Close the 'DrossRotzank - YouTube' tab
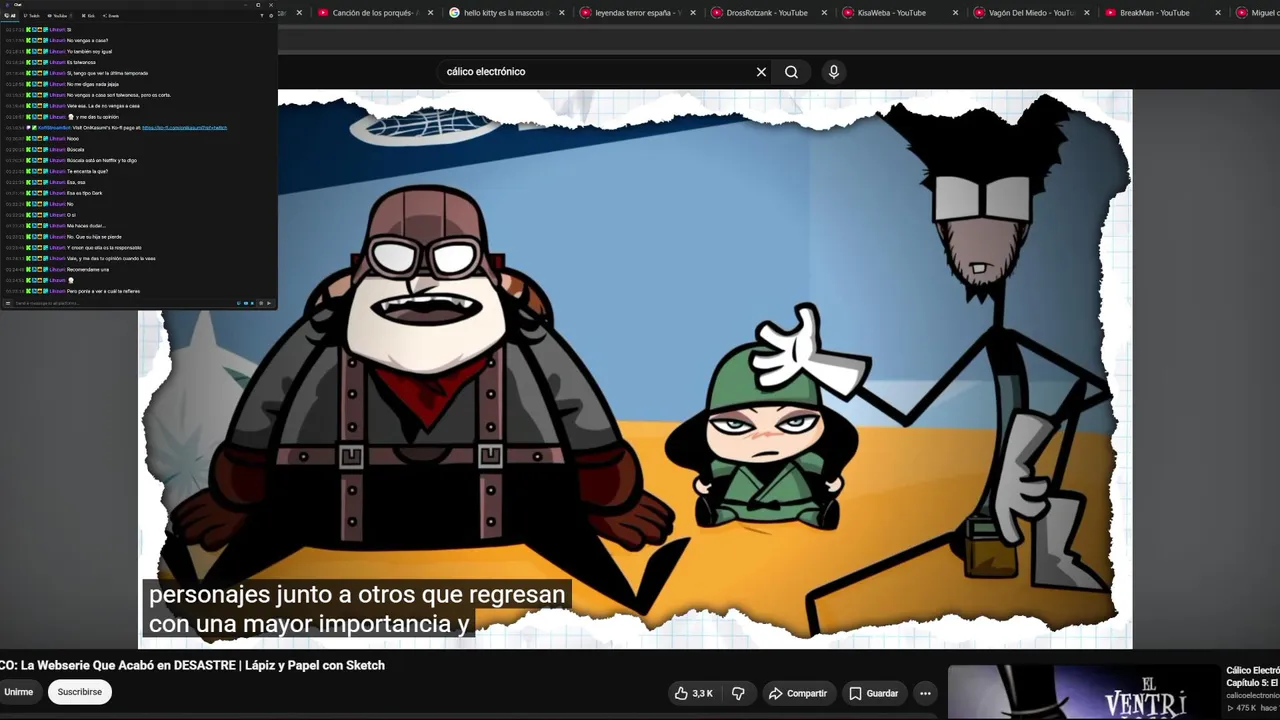 (824, 13)
